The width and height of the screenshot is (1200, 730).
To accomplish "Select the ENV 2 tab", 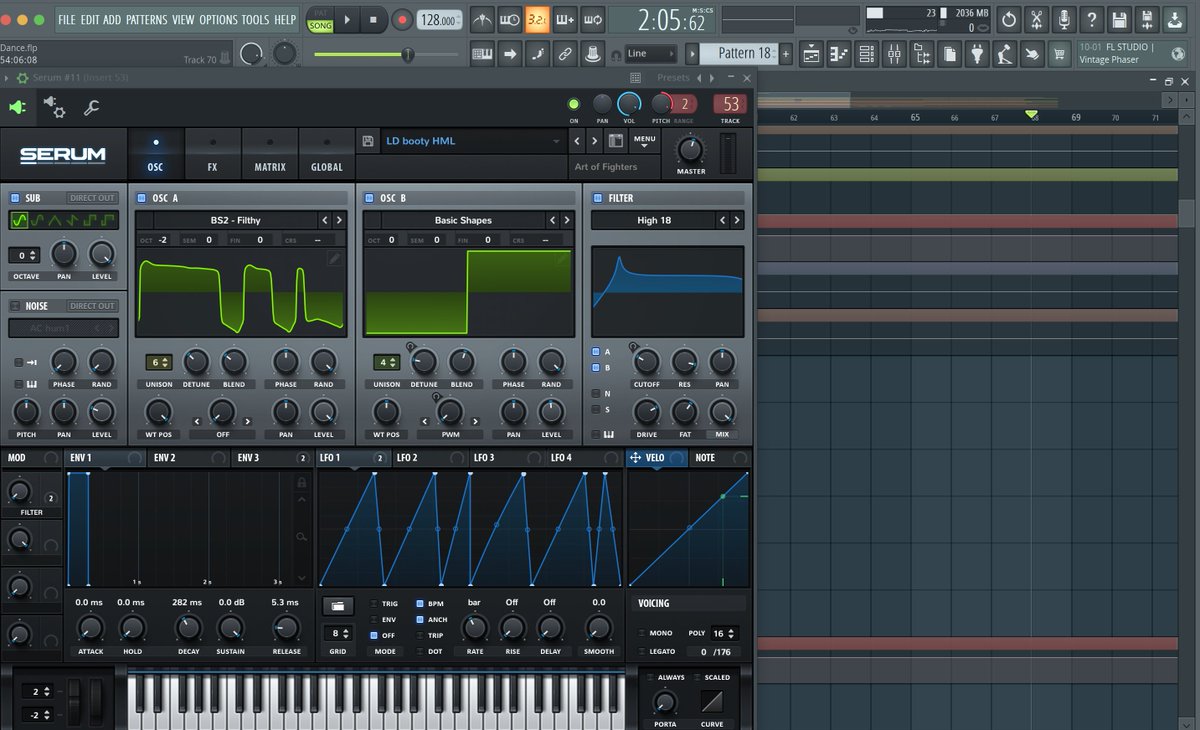I will (188, 458).
